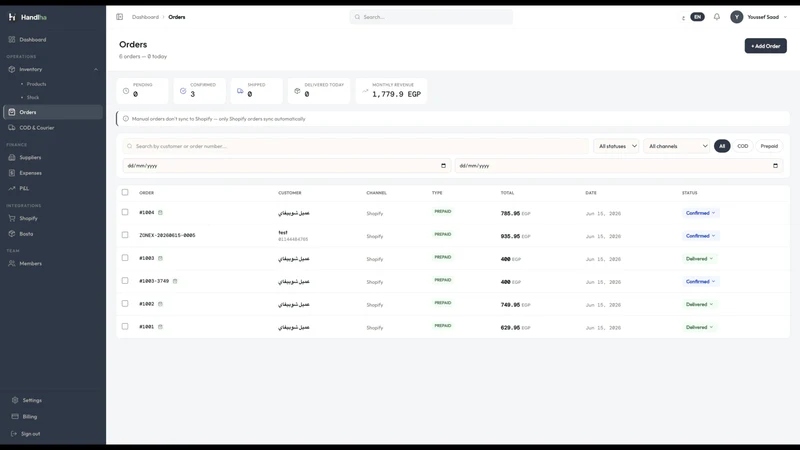Click the COD & Courier truck icon
Viewport: 800px width, 450px height.
12,128
